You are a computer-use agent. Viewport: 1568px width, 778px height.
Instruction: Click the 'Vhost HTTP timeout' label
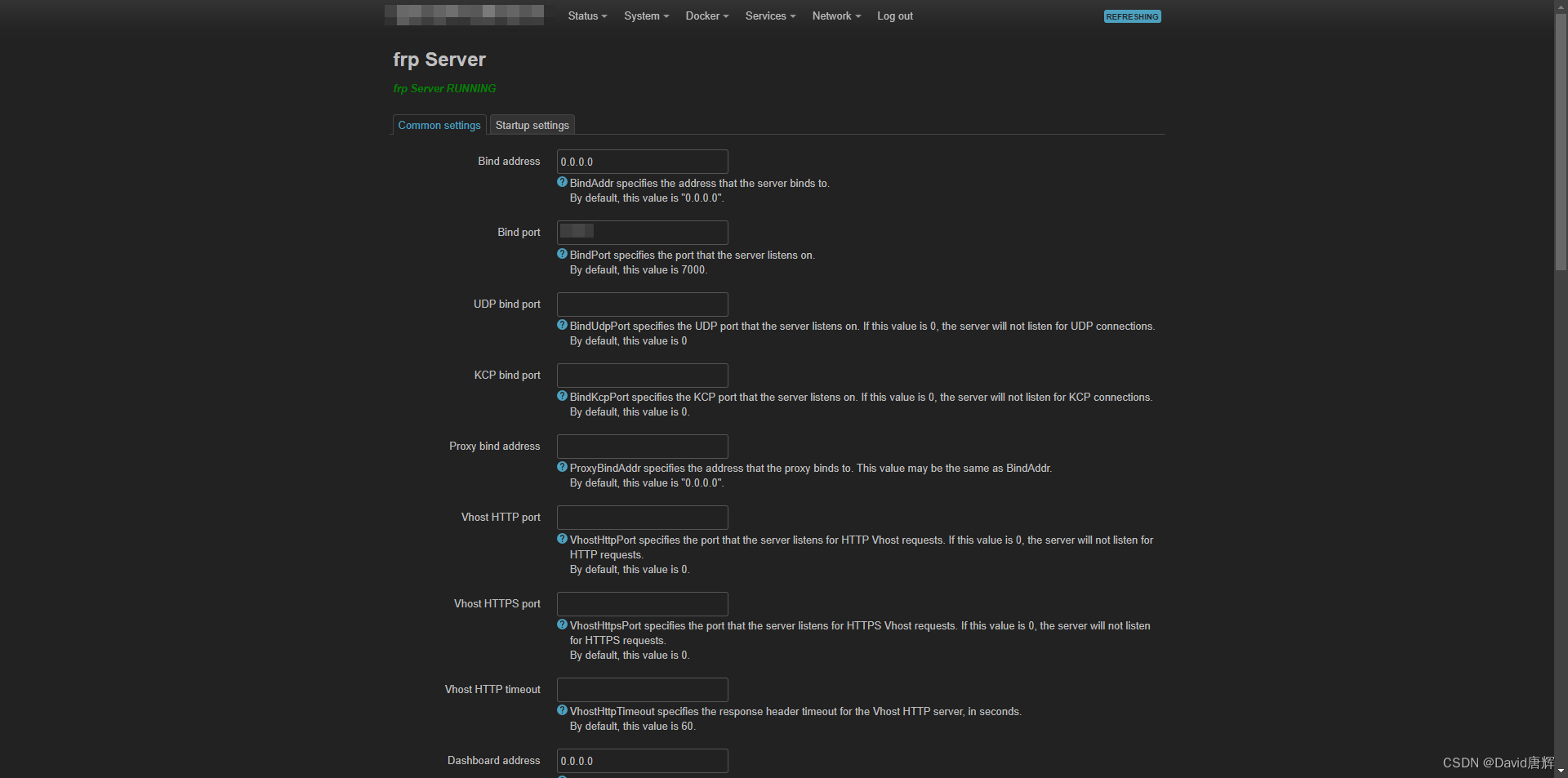[x=492, y=690]
